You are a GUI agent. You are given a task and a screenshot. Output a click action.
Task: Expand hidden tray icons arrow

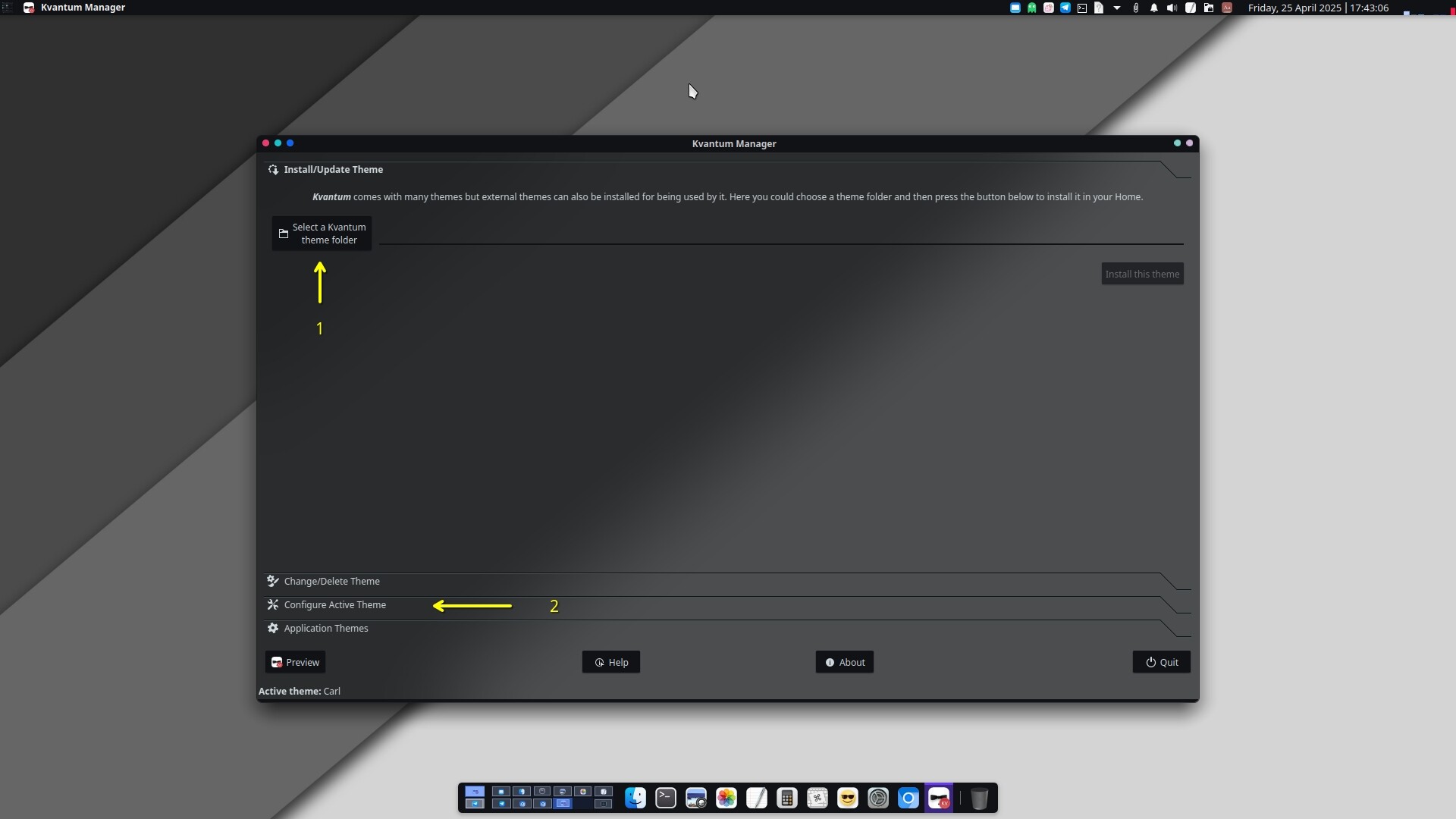(x=1117, y=8)
